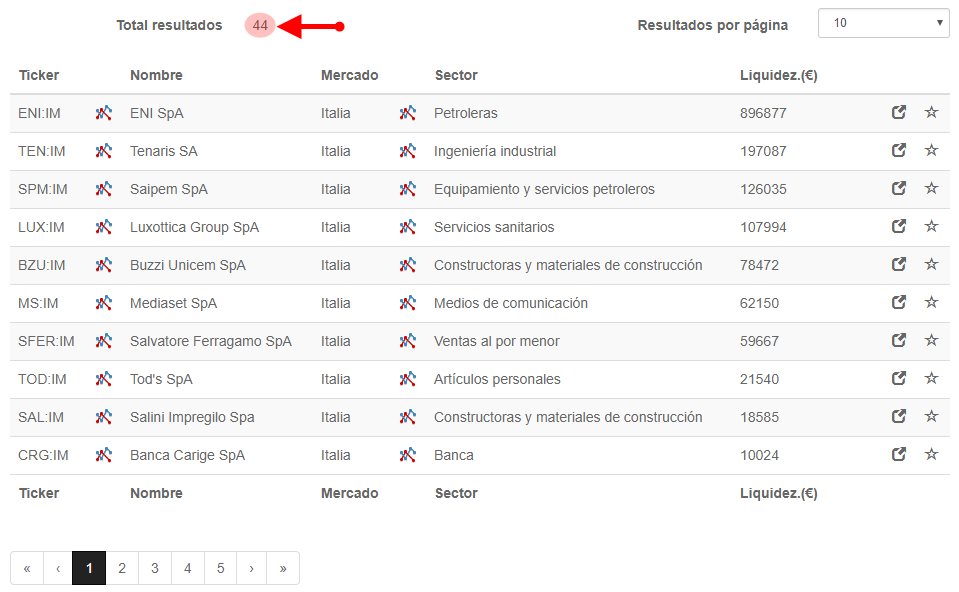Screen dimensions: 959x592
Task: Click the 44 total results badge
Action: 260,26
